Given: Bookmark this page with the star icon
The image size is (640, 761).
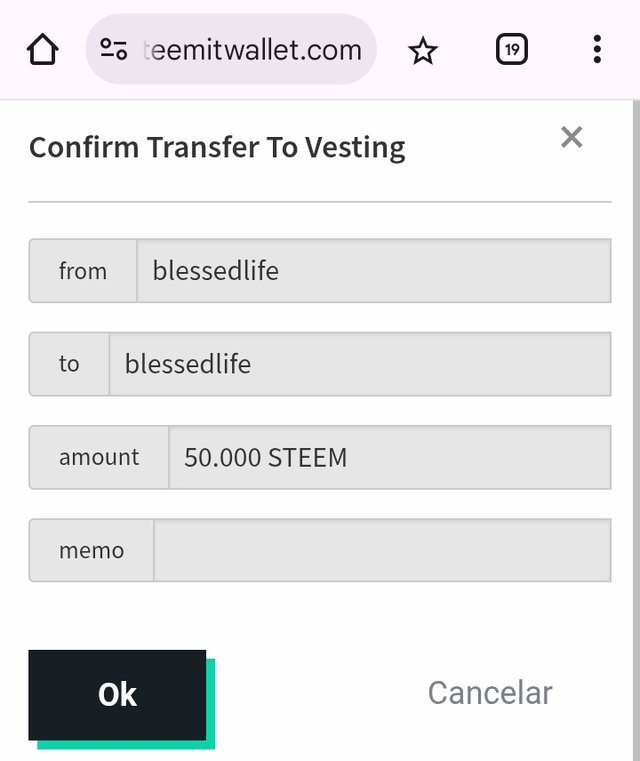Looking at the screenshot, I should [x=423, y=50].
